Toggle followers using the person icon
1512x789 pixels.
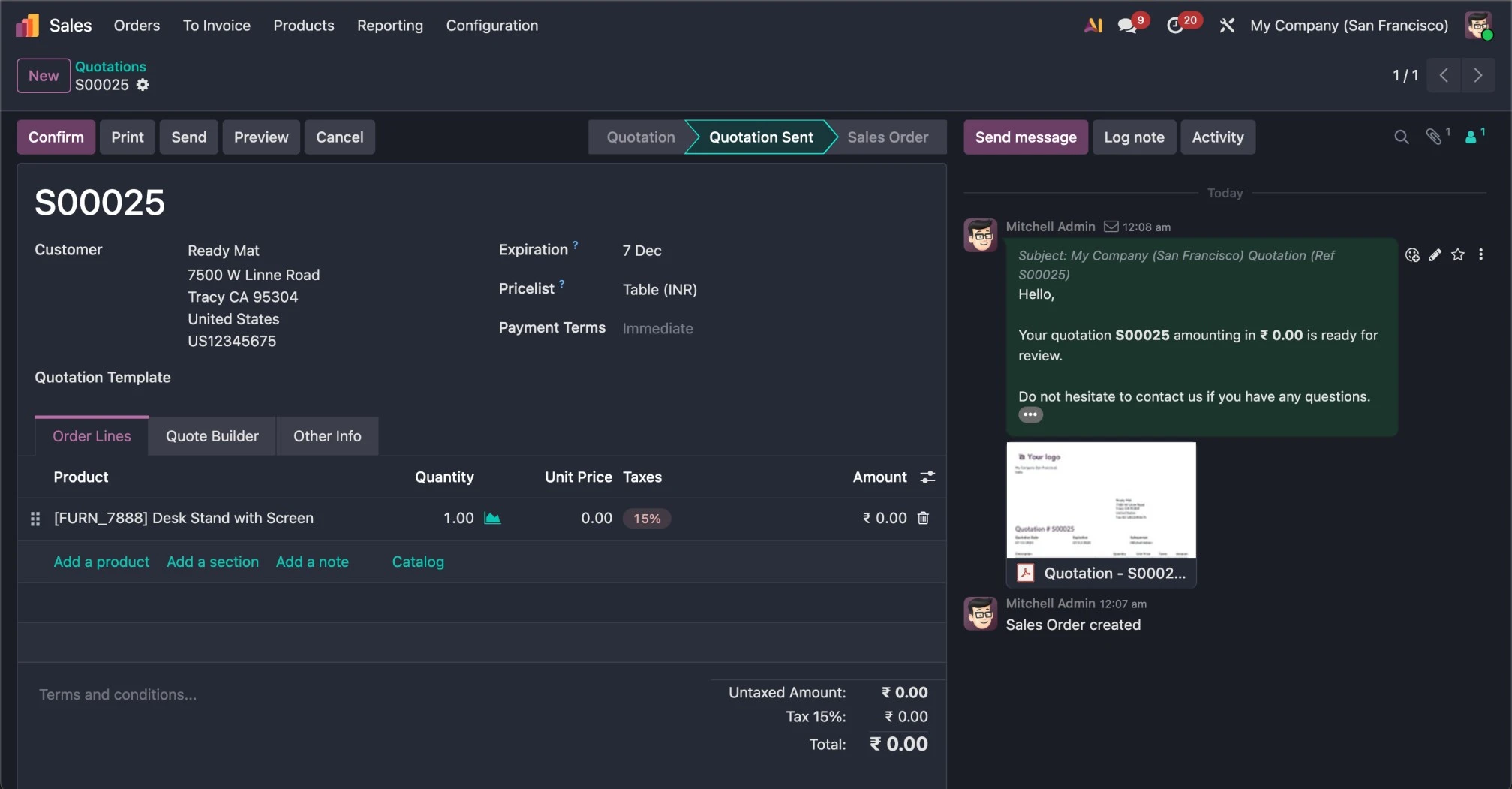[x=1471, y=137]
